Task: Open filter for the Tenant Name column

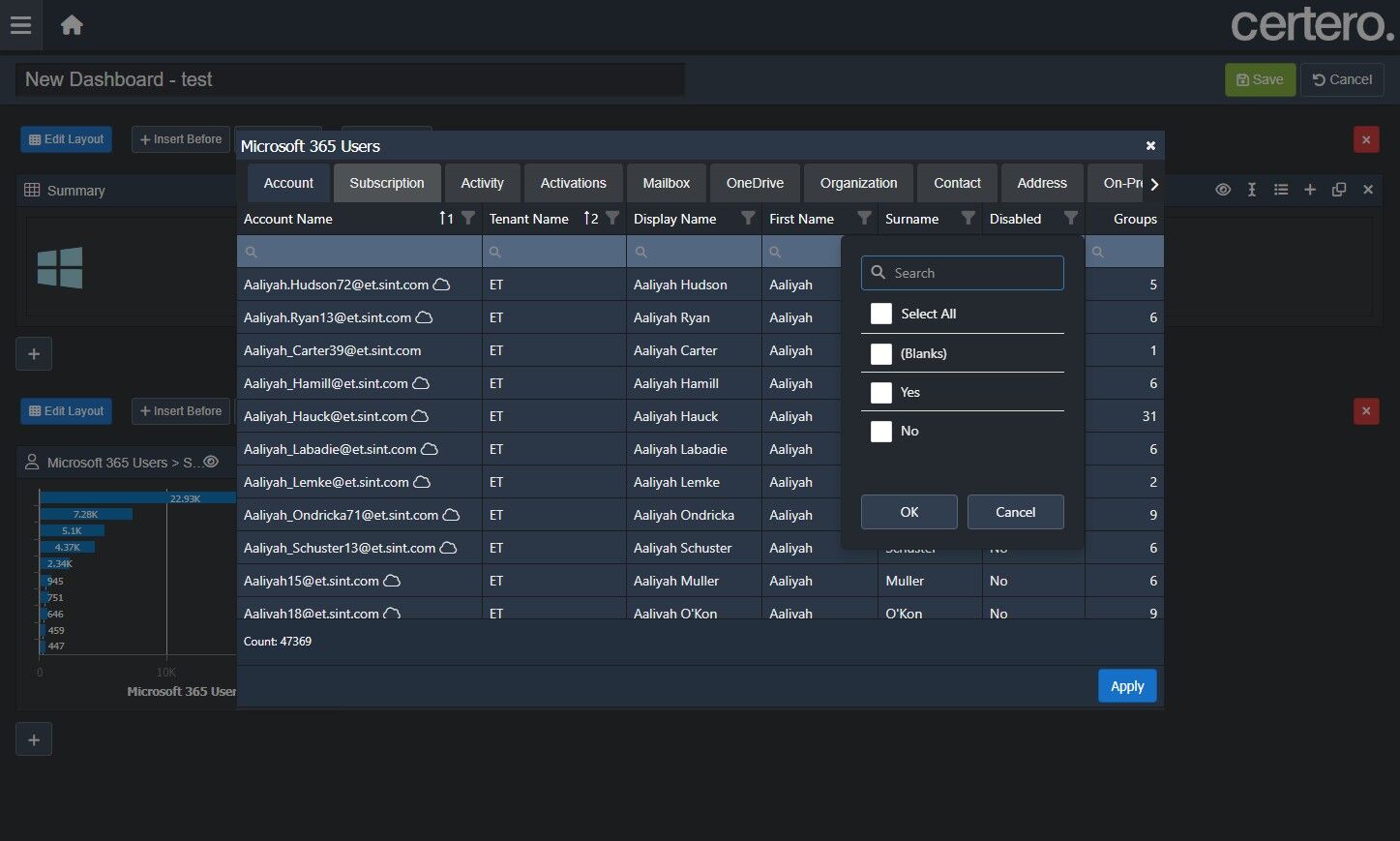Action: coord(611,219)
